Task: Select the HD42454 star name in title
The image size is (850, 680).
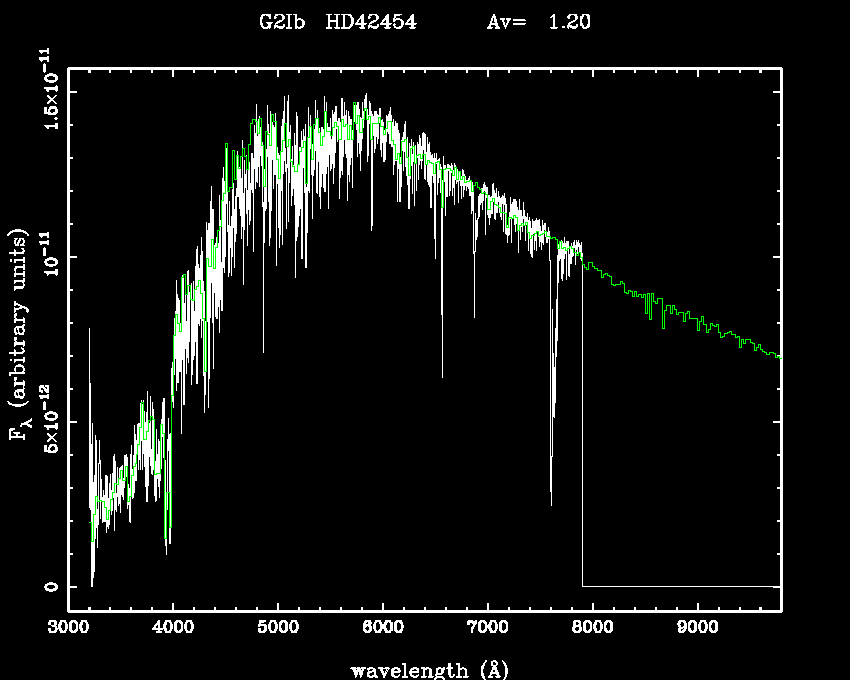Action: coord(371,23)
